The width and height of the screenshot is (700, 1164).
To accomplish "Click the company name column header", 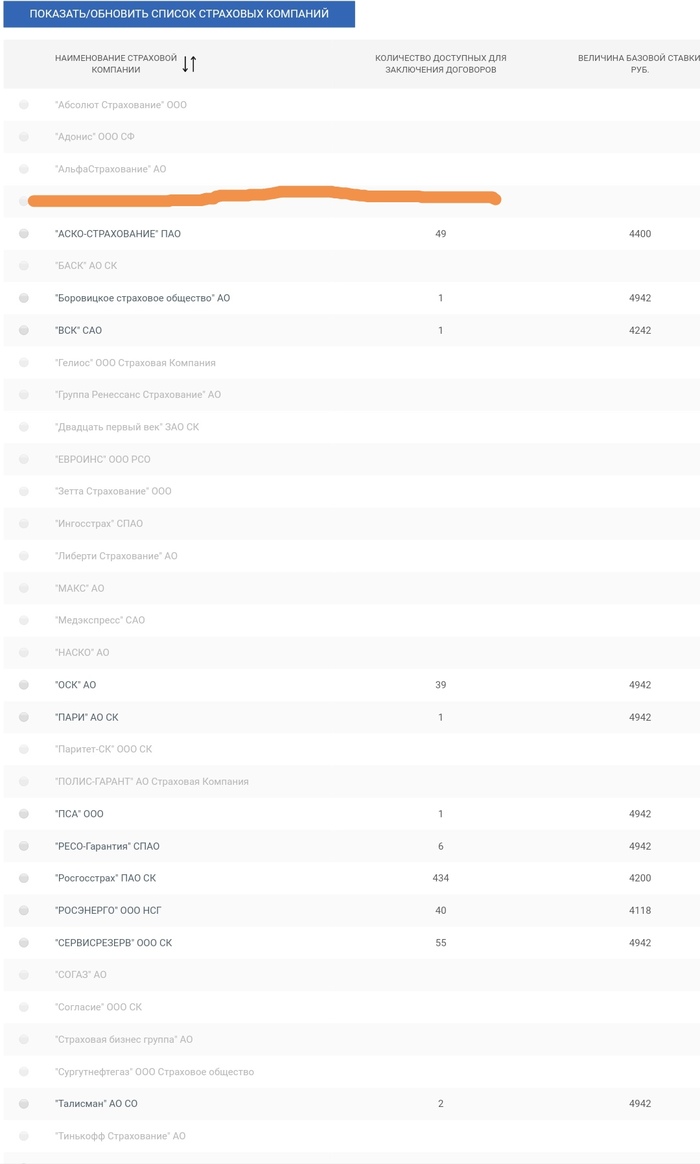I will 115,64.
